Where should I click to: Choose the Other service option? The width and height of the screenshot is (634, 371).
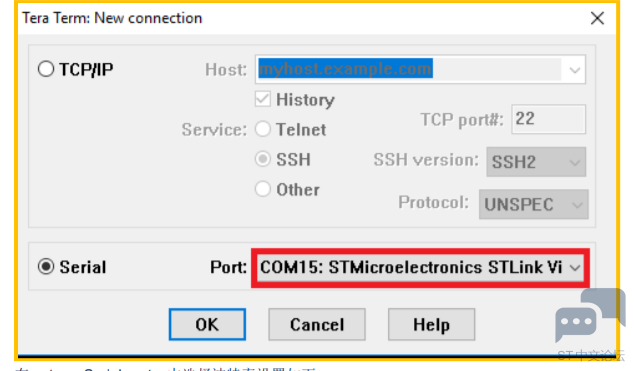(x=263, y=189)
